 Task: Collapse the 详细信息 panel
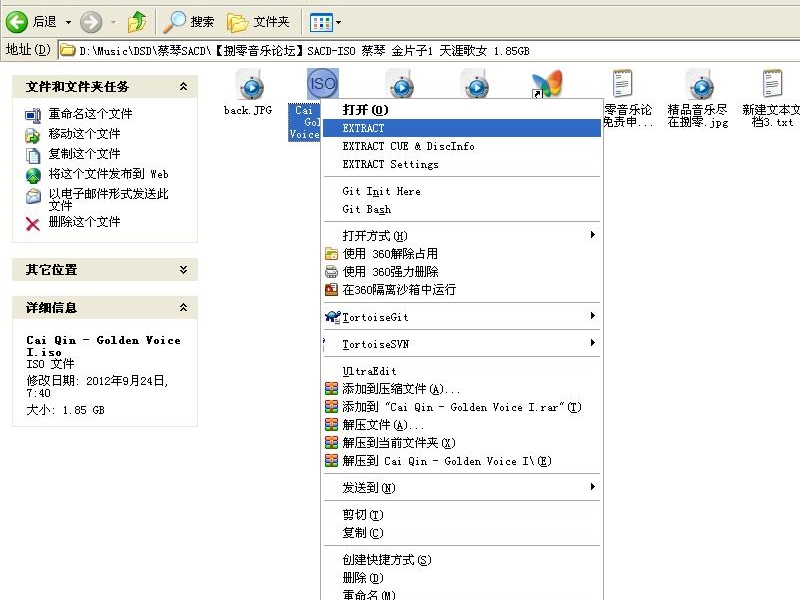[183, 308]
